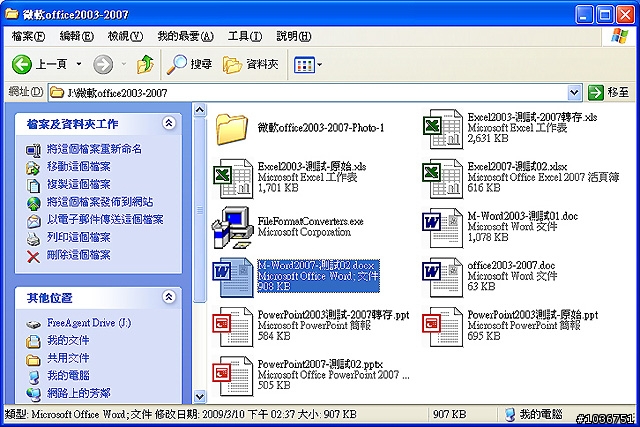Open the 我的最愛(A) menu
The height and width of the screenshot is (427, 640).
coord(185,36)
